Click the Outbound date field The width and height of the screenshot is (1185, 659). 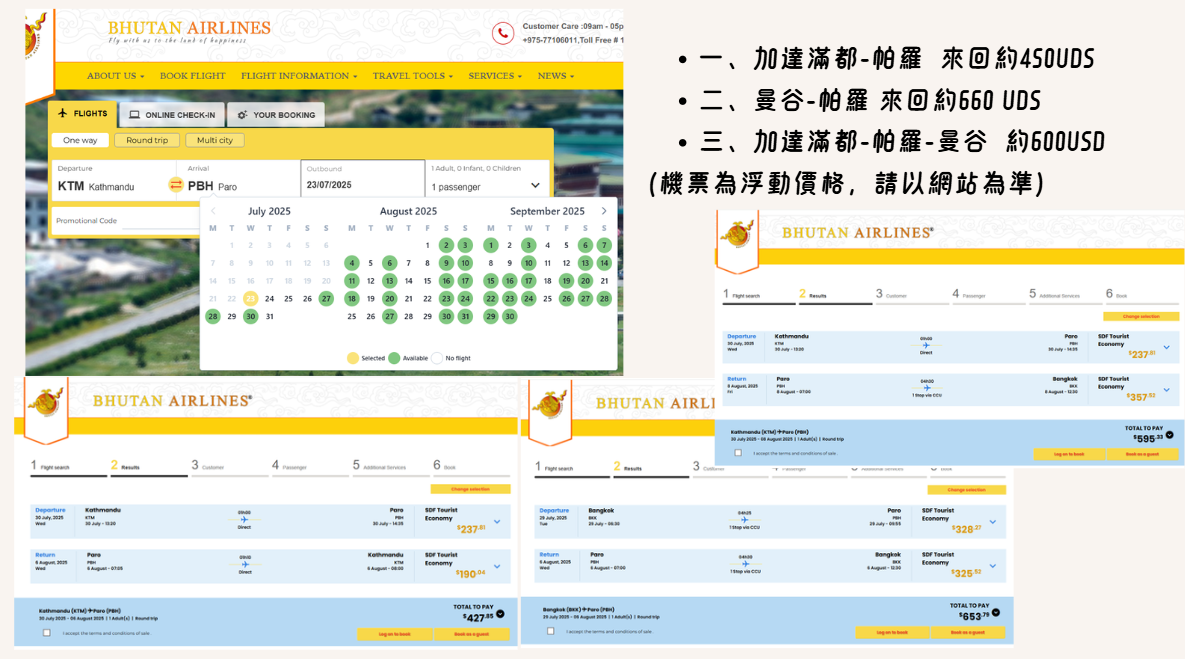pos(363,178)
